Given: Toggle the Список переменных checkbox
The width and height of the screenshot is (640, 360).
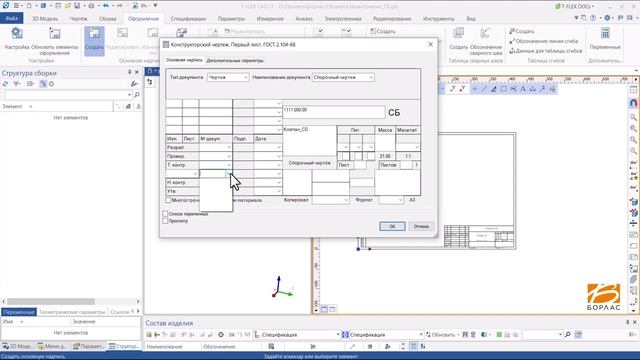Looking at the screenshot, I should click(165, 214).
